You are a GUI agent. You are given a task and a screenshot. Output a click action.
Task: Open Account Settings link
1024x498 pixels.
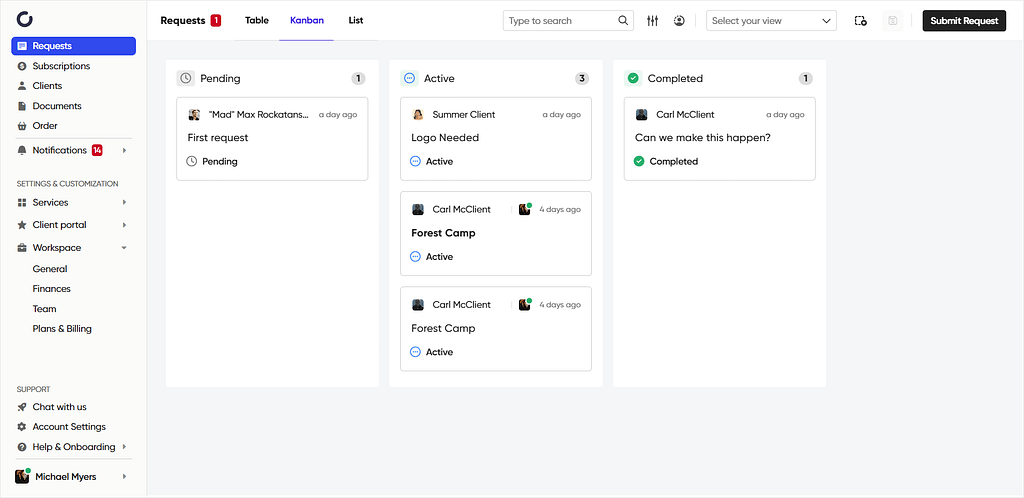tap(69, 426)
